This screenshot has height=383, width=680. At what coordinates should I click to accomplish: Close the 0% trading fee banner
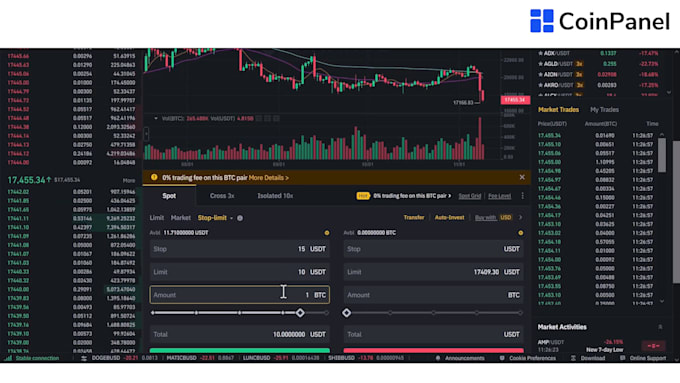[522, 177]
